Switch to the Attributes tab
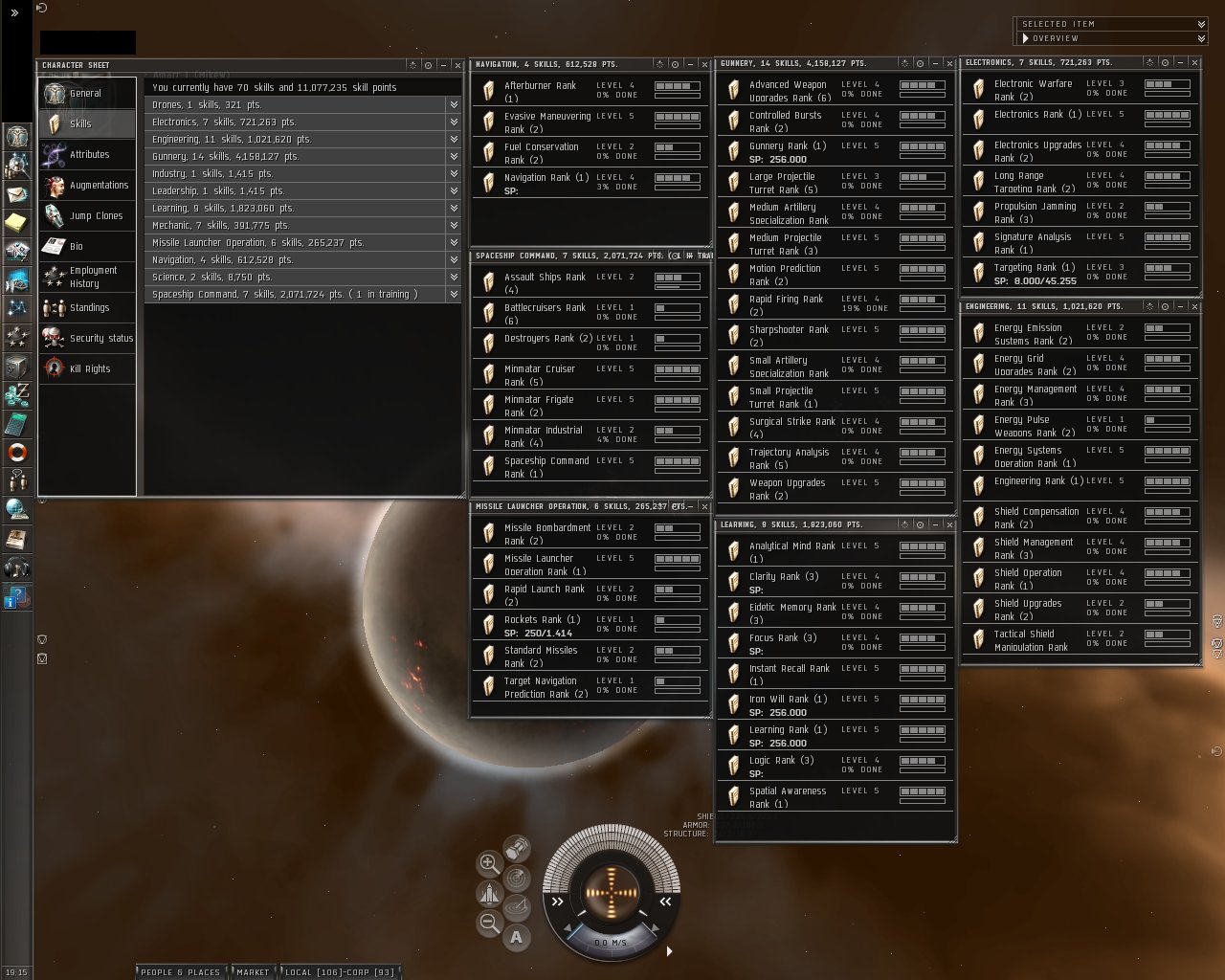The width and height of the screenshot is (1225, 980). 87,154
